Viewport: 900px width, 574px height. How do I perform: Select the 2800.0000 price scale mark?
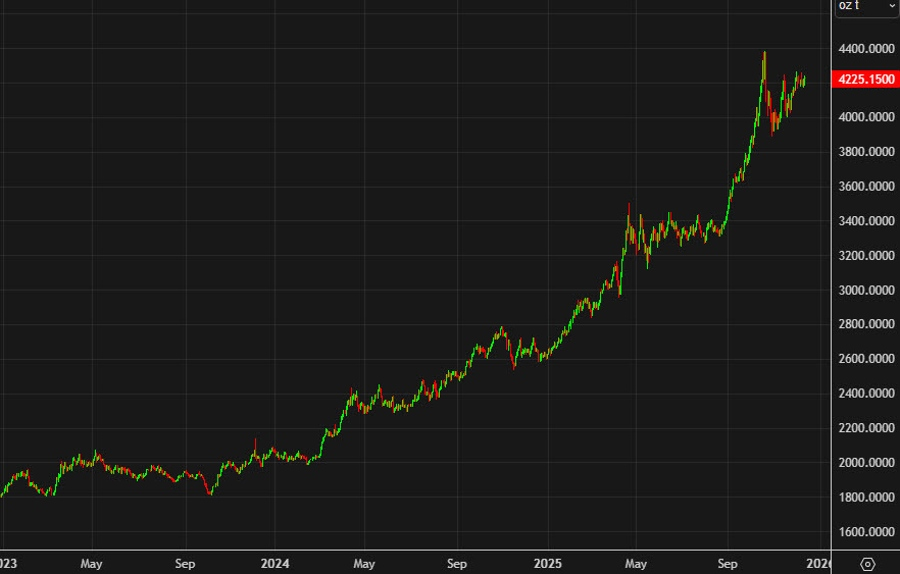coord(866,324)
